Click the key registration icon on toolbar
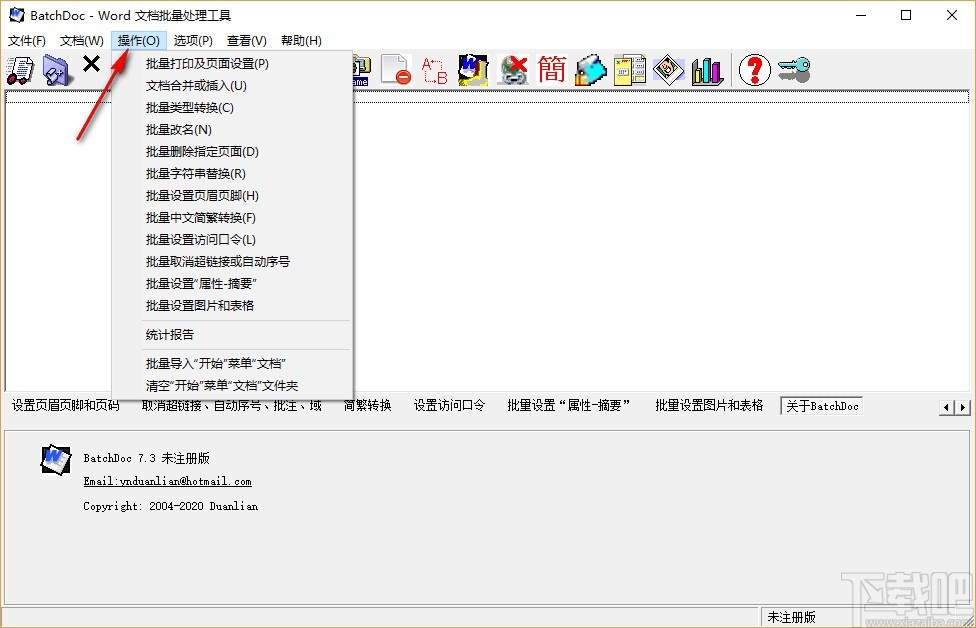The height and width of the screenshot is (628, 976). point(793,70)
